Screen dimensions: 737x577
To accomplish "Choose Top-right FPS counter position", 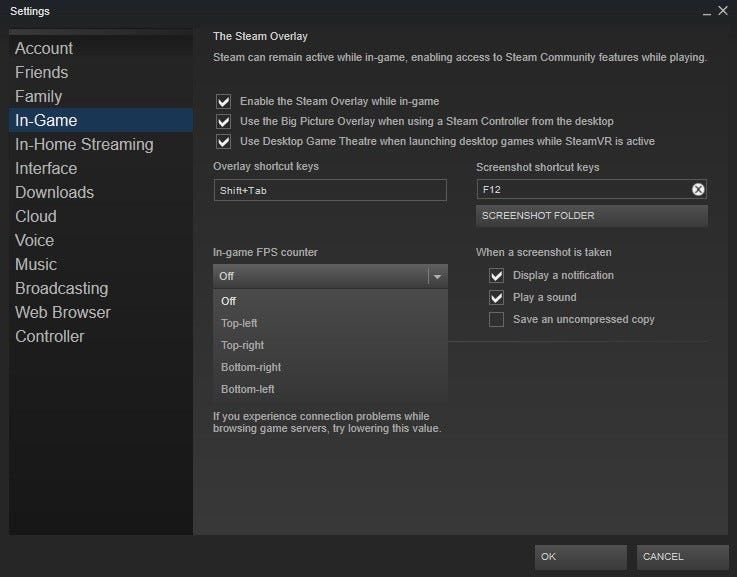I will coord(330,345).
